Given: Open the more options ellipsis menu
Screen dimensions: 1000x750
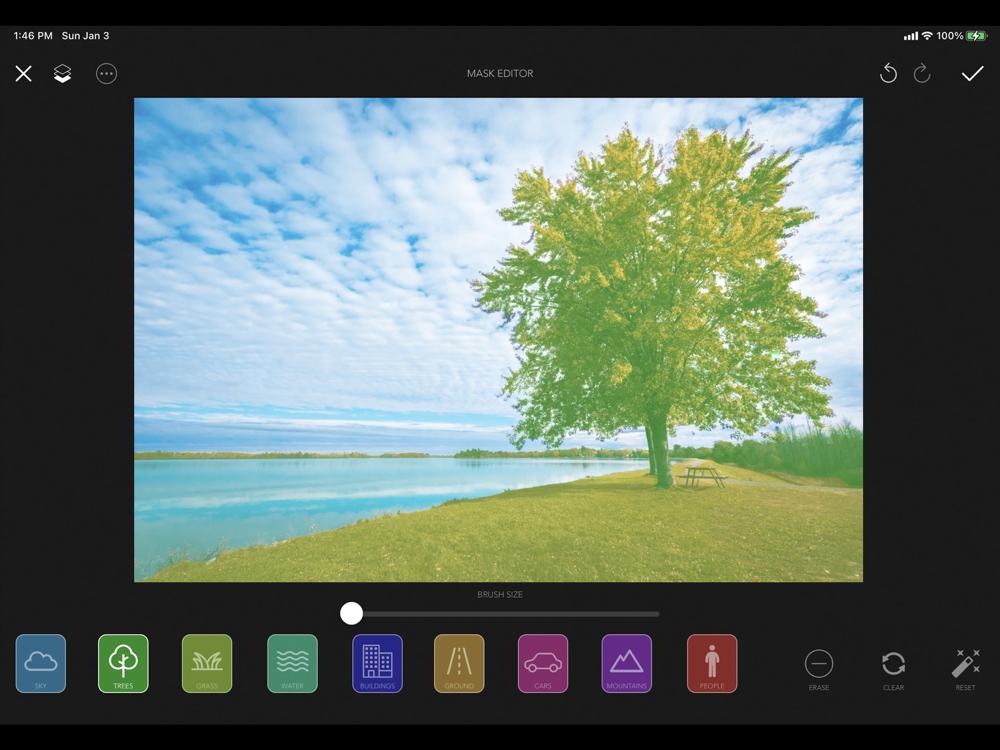Looking at the screenshot, I should pyautogui.click(x=107, y=74).
